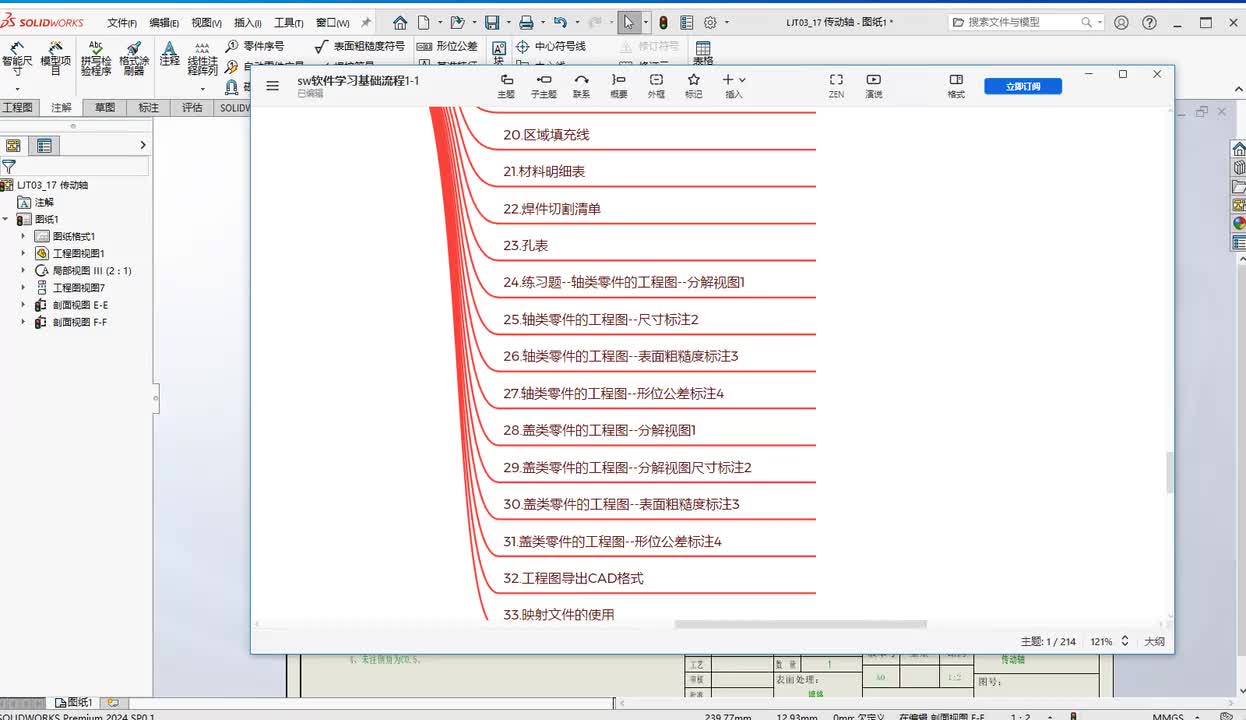Open the zoom percentage stepper 121%
Viewport: 1246px width, 720px height.
click(x=1125, y=641)
